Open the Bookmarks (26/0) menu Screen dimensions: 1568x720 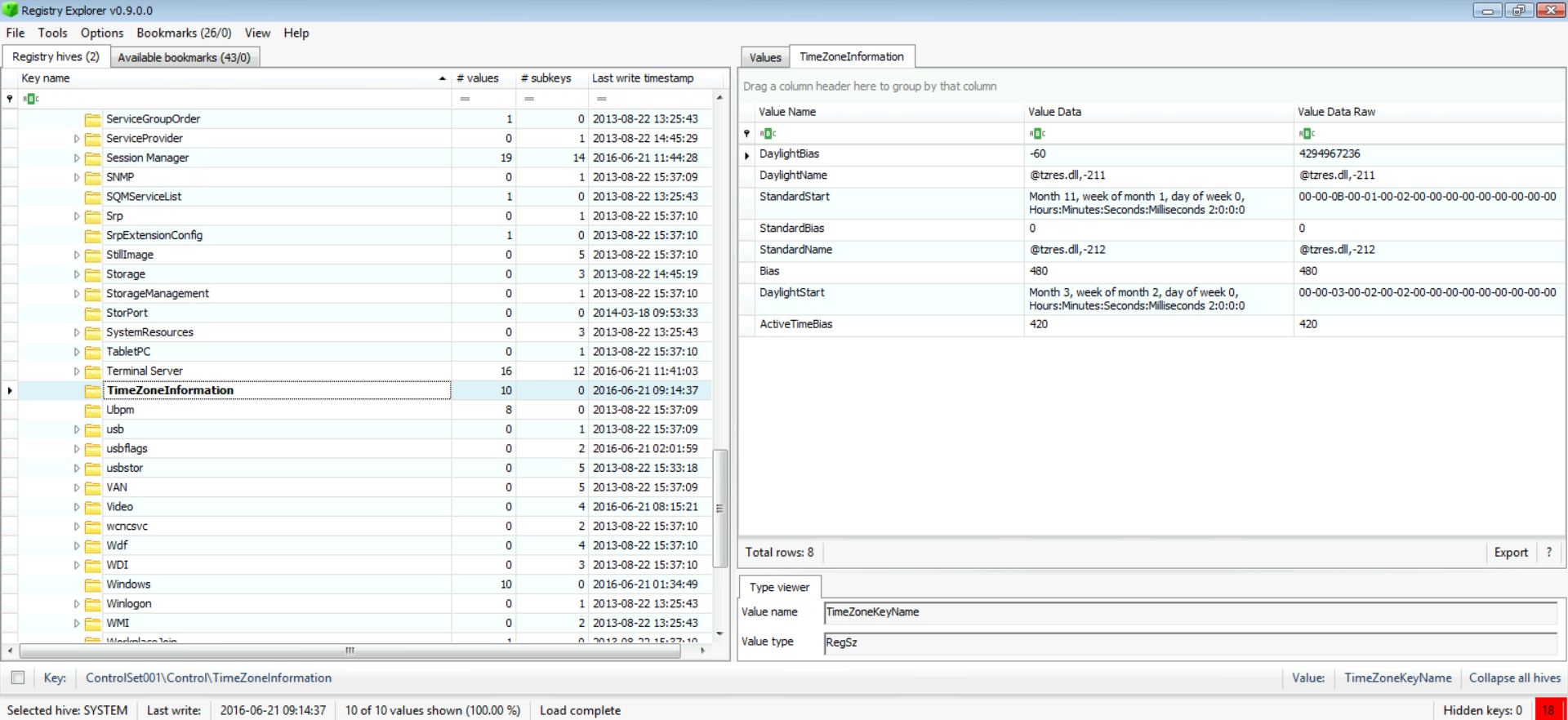pos(184,33)
